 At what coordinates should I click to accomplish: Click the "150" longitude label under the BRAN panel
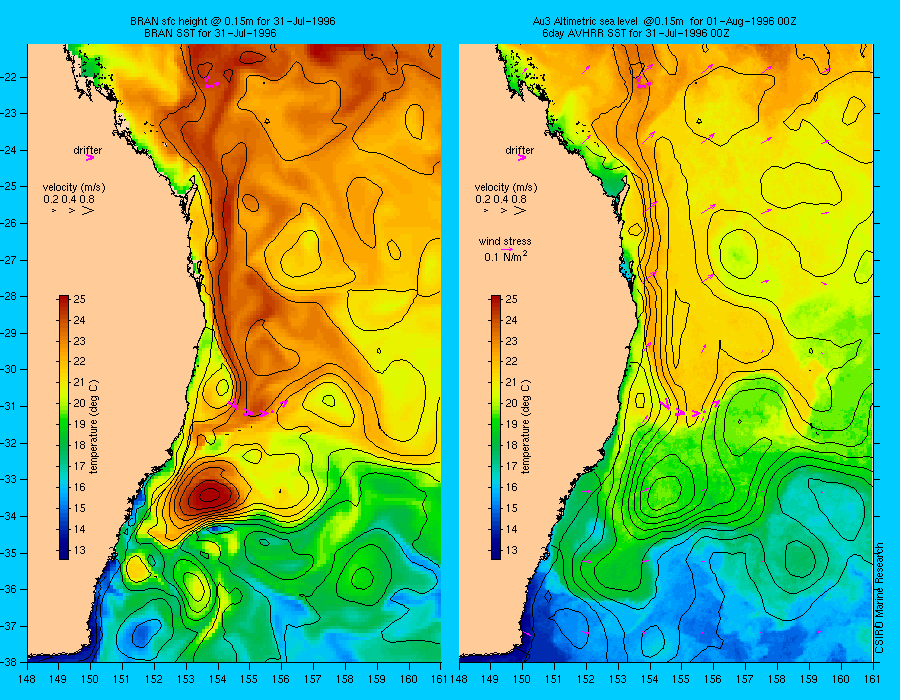point(90,679)
